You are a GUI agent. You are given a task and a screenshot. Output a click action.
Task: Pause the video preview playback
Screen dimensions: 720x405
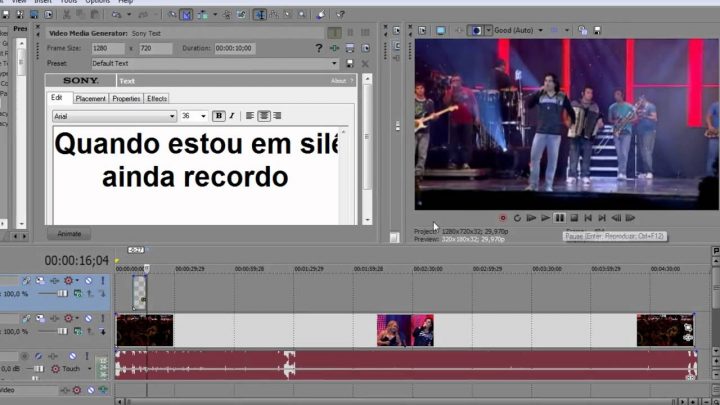(x=559, y=218)
